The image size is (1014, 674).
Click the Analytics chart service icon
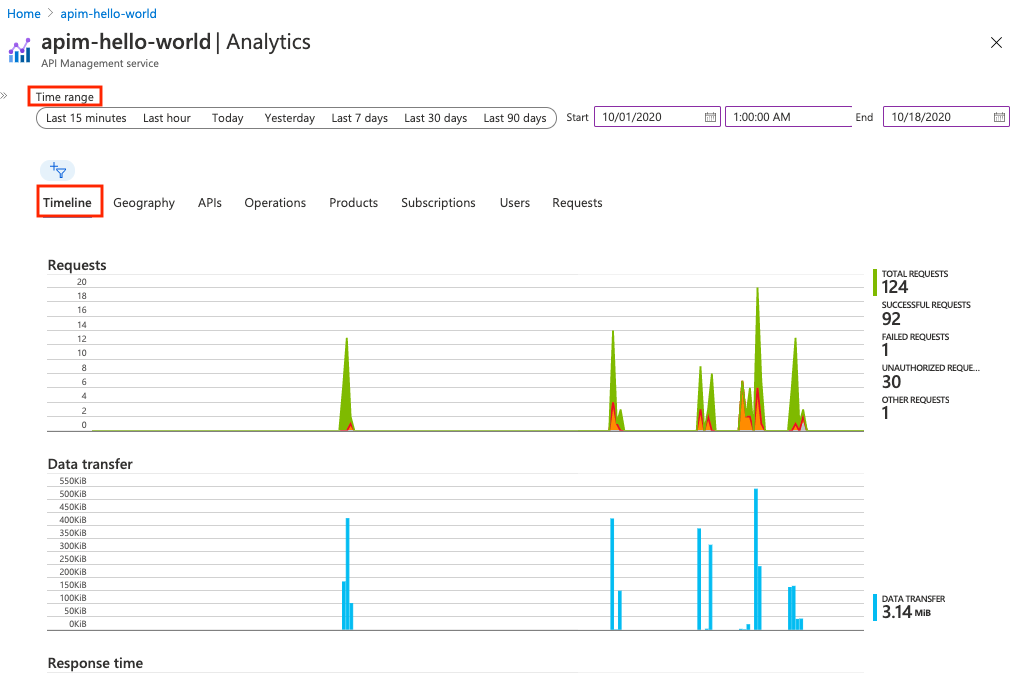tap(19, 50)
